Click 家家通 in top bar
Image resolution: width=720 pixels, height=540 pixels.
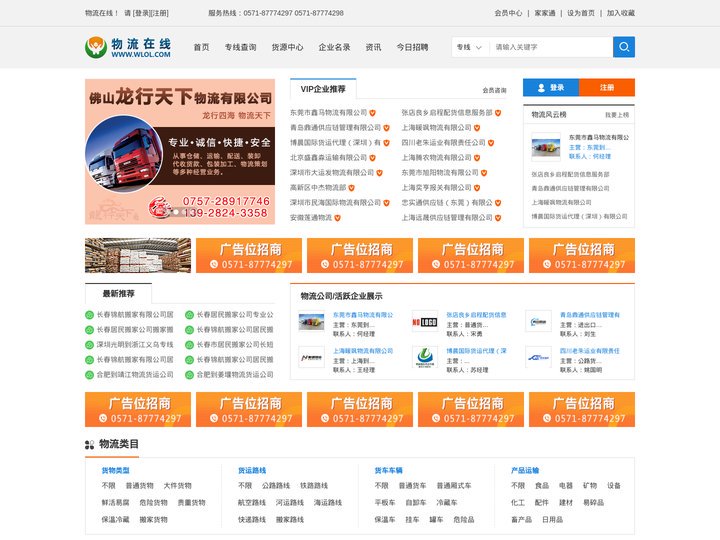click(x=545, y=13)
